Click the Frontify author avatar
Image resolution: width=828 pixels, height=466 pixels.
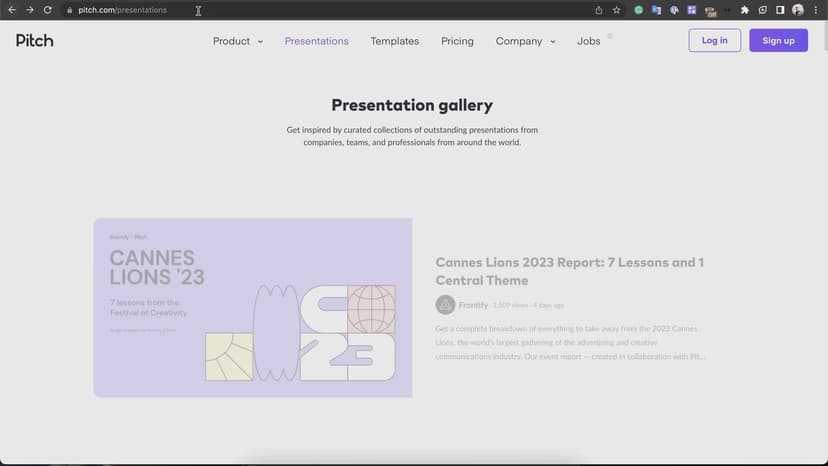pos(445,305)
